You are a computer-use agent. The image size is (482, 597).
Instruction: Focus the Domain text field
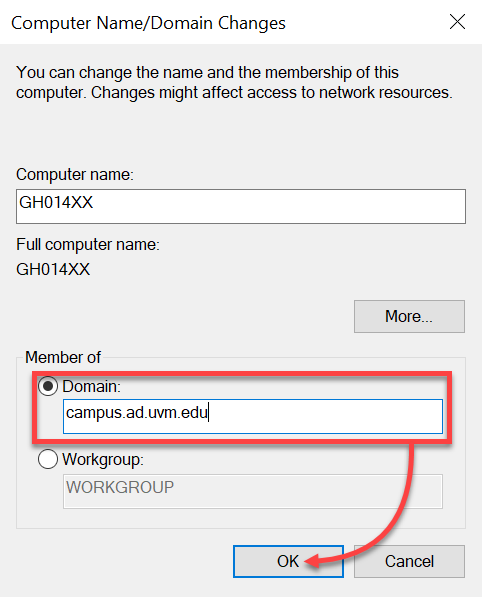point(253,416)
